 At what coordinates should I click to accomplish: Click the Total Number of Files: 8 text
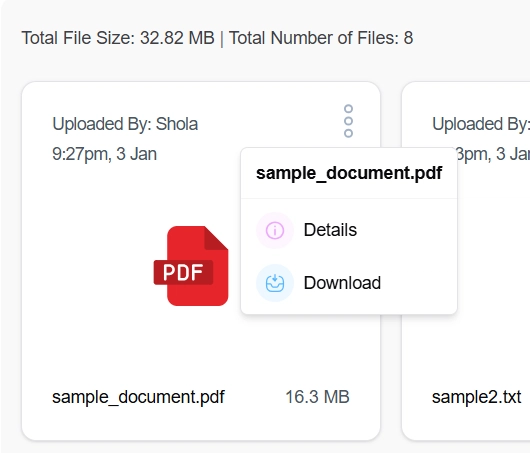(321, 38)
